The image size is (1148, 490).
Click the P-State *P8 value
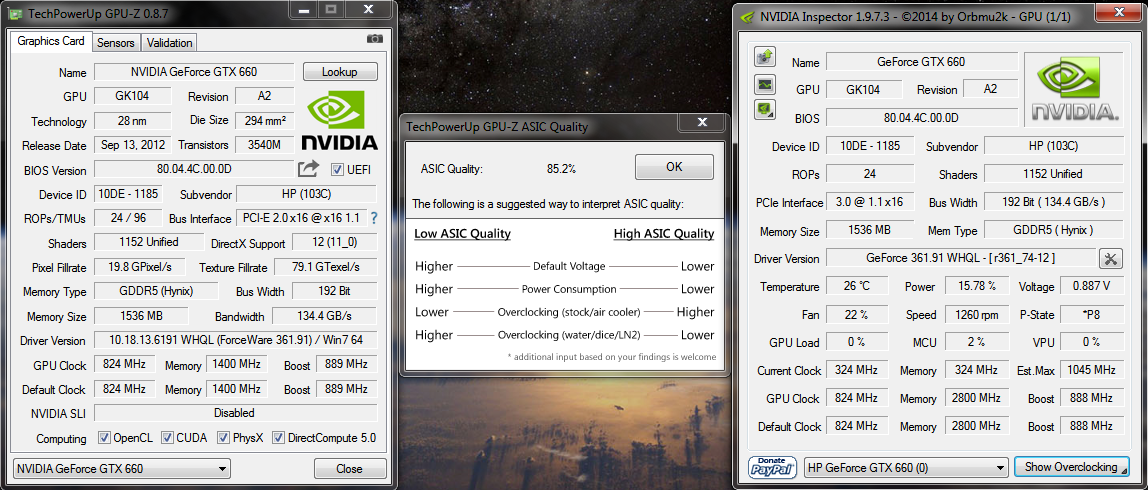(x=1090, y=314)
